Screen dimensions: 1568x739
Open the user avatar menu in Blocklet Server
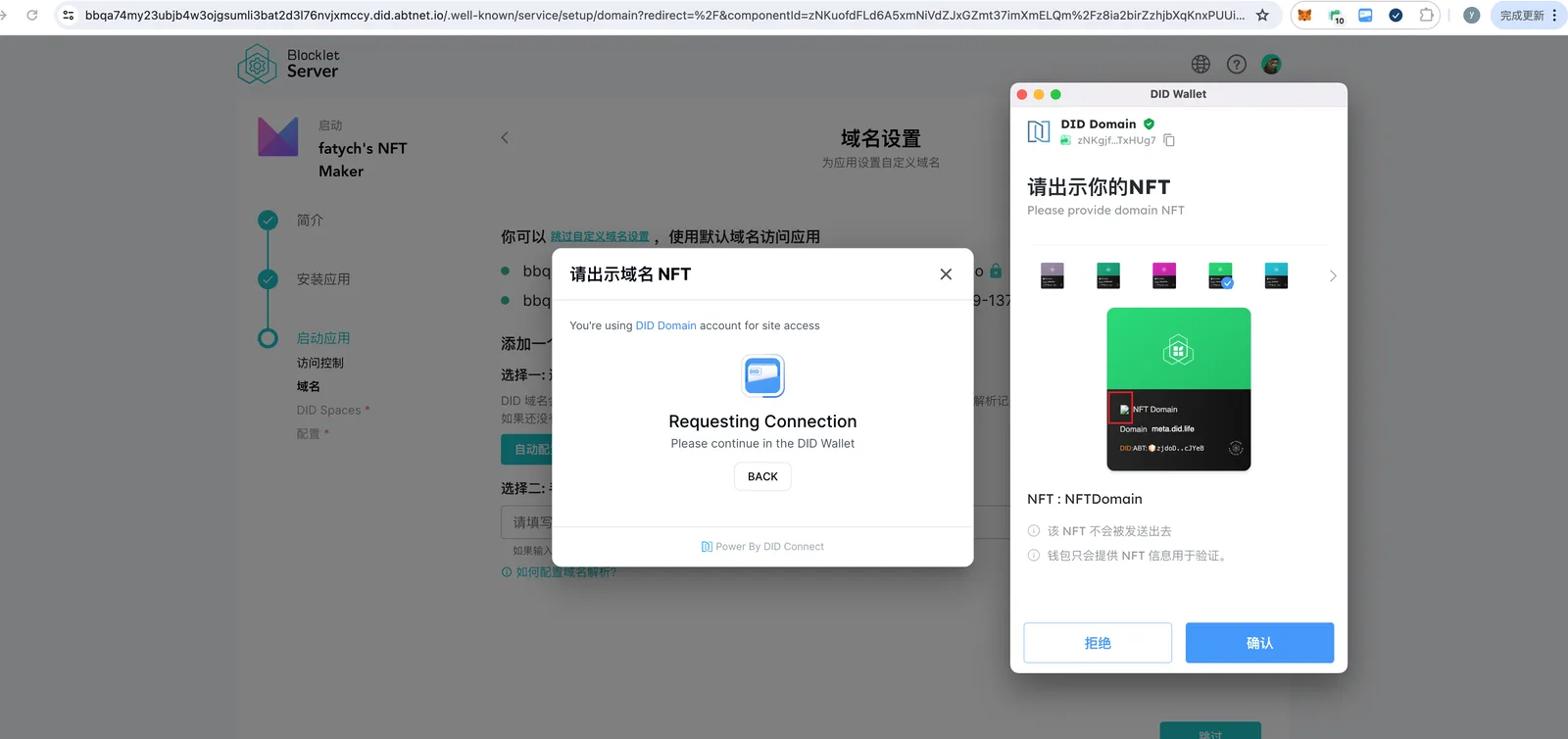pyautogui.click(x=1272, y=64)
